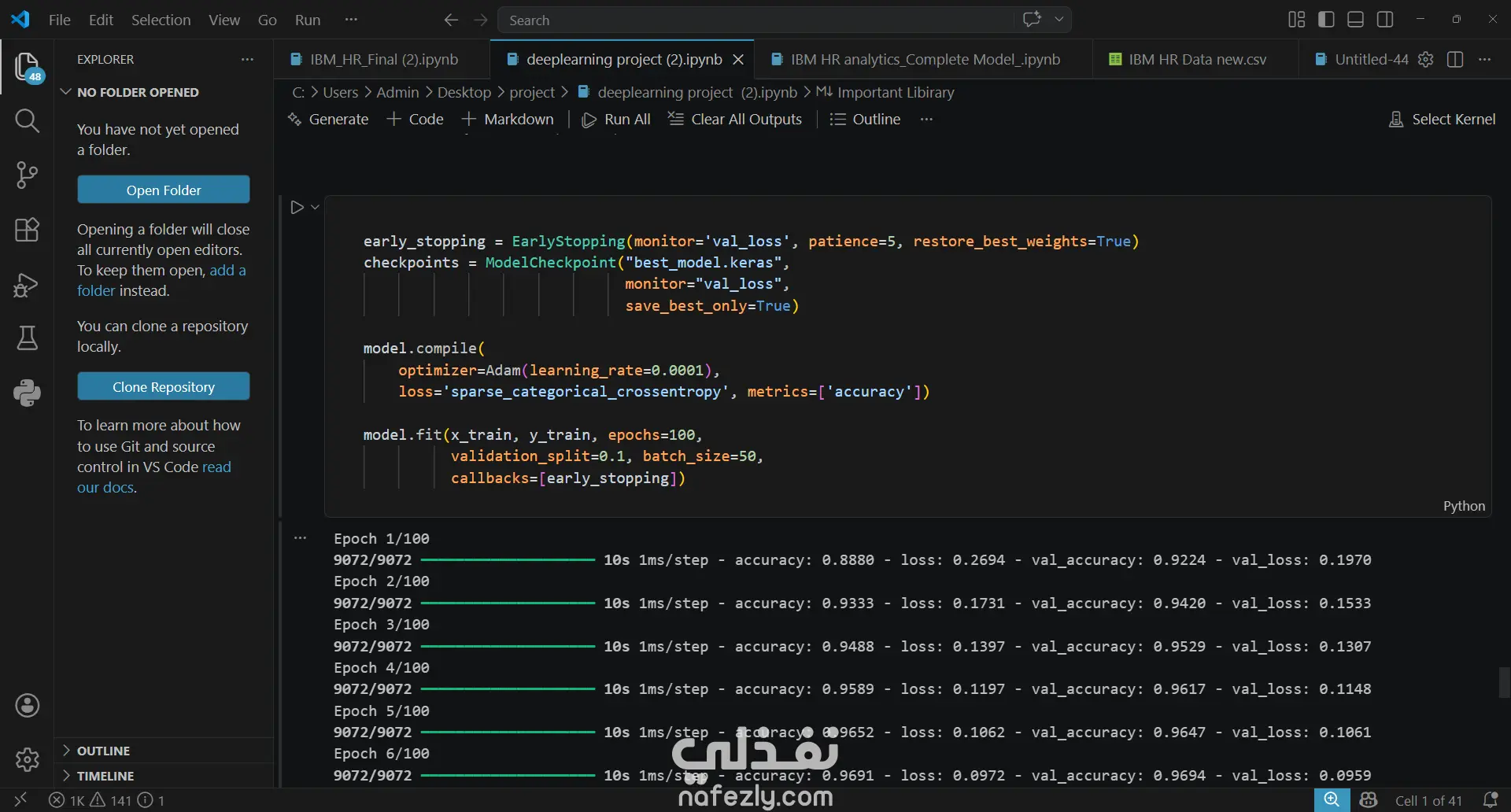
Task: Go forward with the right arrow
Action: [481, 20]
